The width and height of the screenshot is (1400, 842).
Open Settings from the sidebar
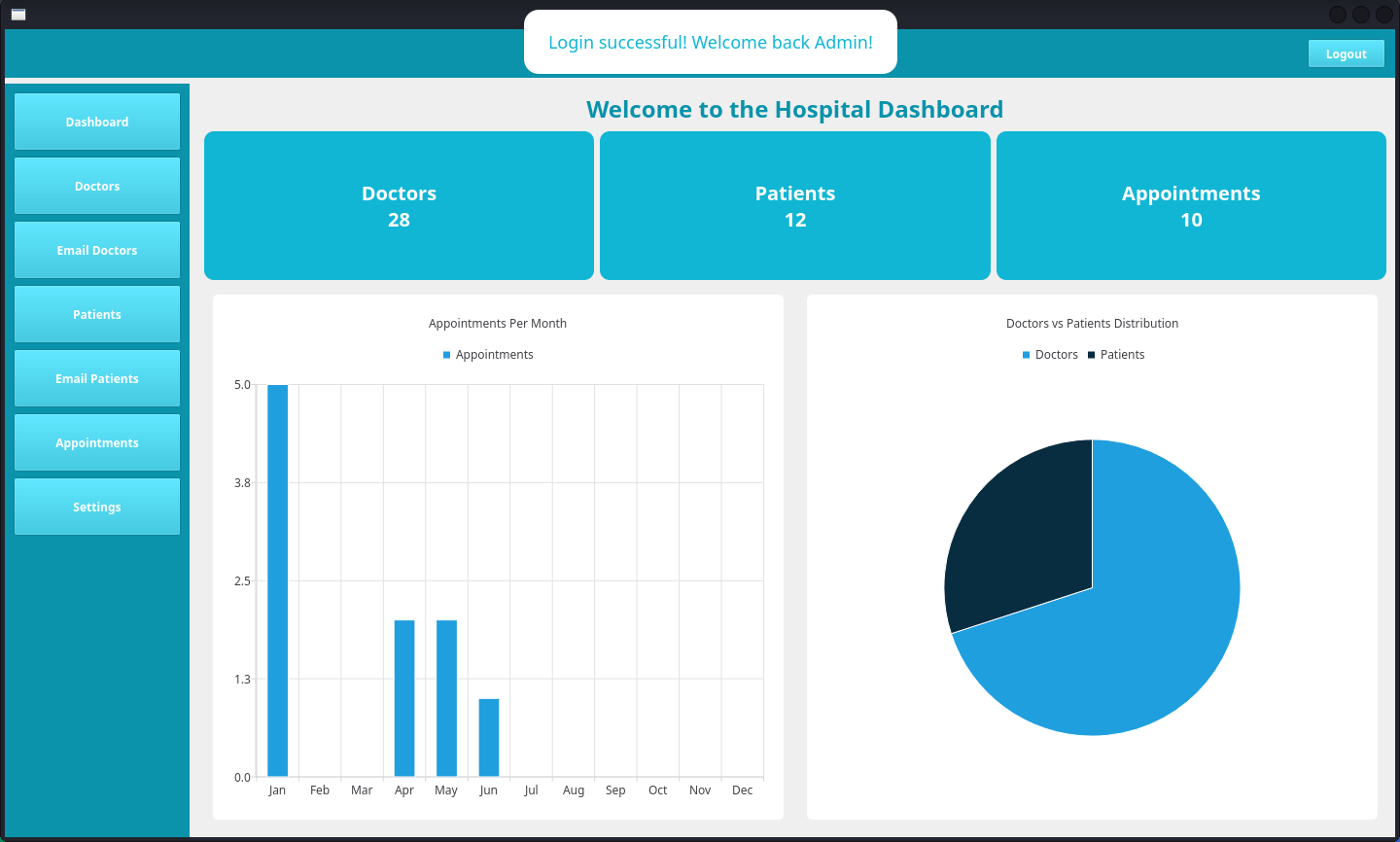click(96, 507)
